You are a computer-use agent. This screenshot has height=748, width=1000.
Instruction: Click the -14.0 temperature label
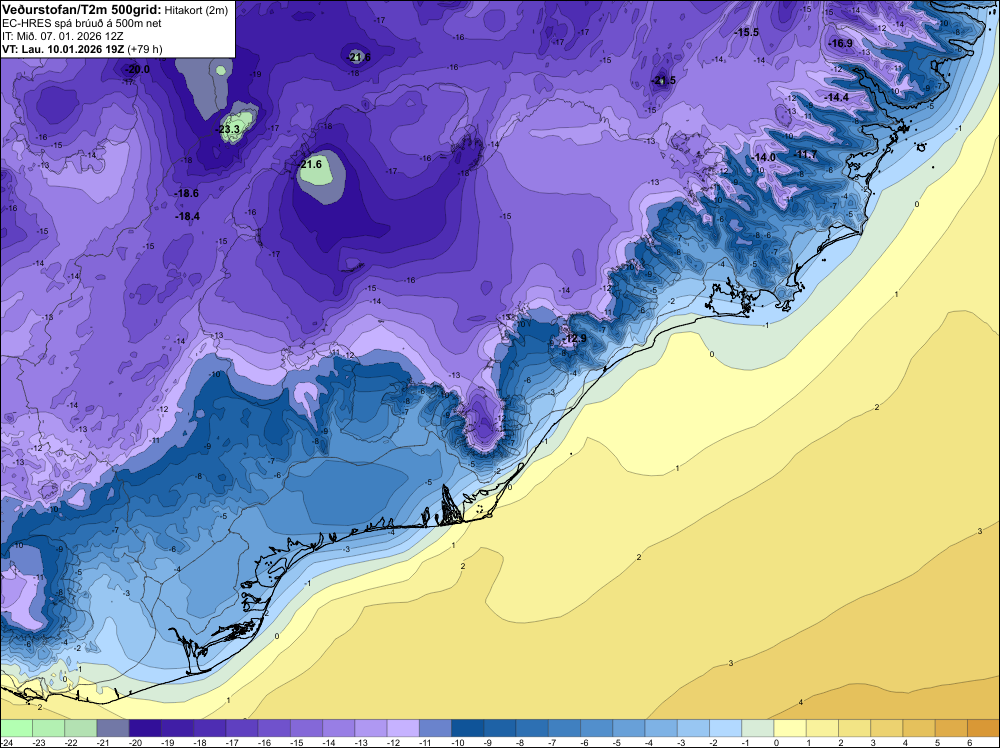click(763, 157)
